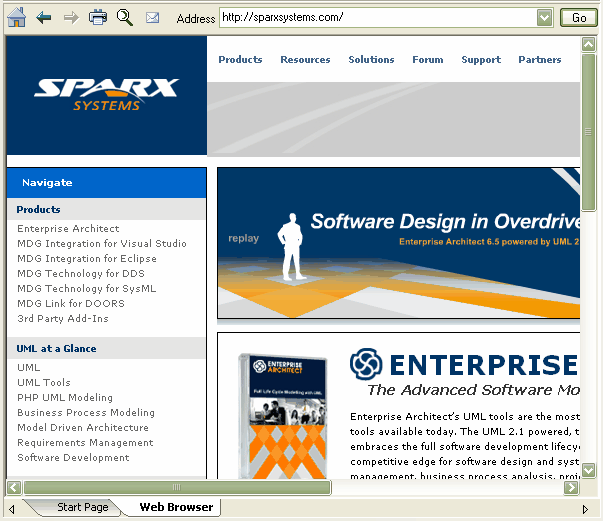Open the Business Process Modeling link

86,412
